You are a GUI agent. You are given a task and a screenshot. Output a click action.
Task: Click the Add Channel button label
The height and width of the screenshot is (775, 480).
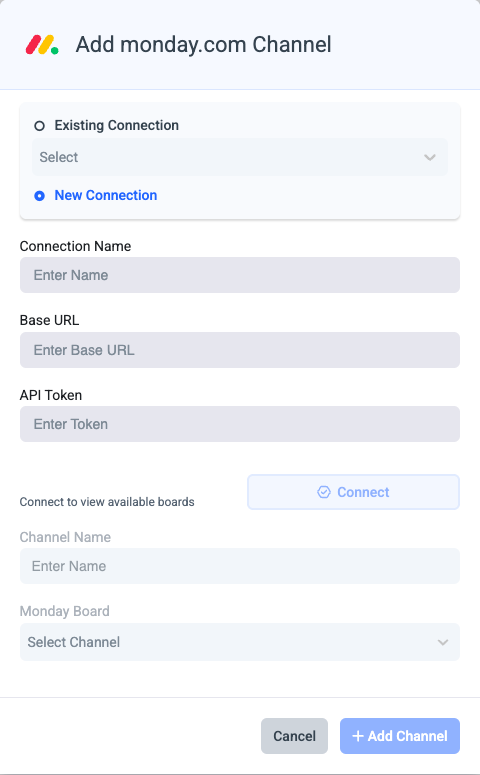pos(408,736)
